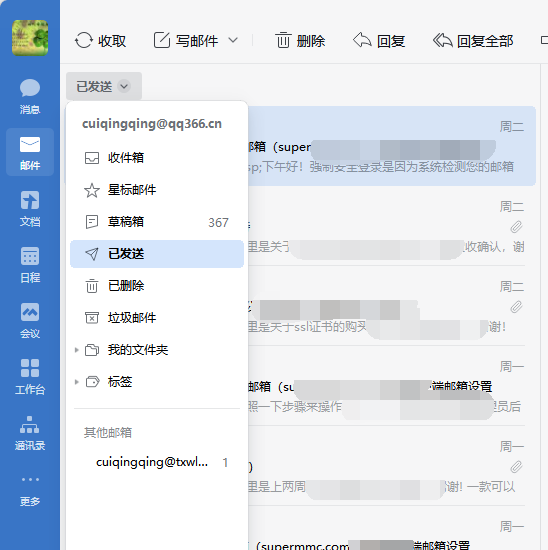
Task: Click 写邮件 to compose a mail
Action: (x=186, y=41)
